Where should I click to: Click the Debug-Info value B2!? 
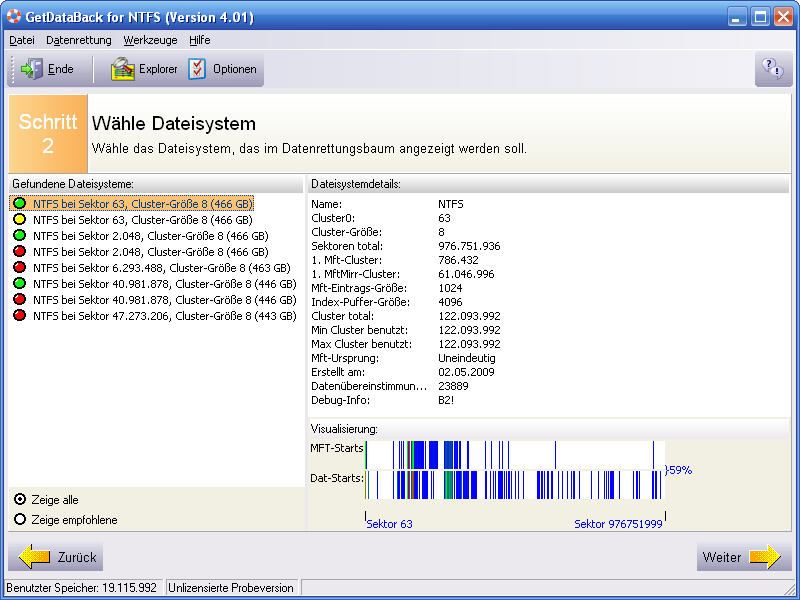click(x=446, y=400)
